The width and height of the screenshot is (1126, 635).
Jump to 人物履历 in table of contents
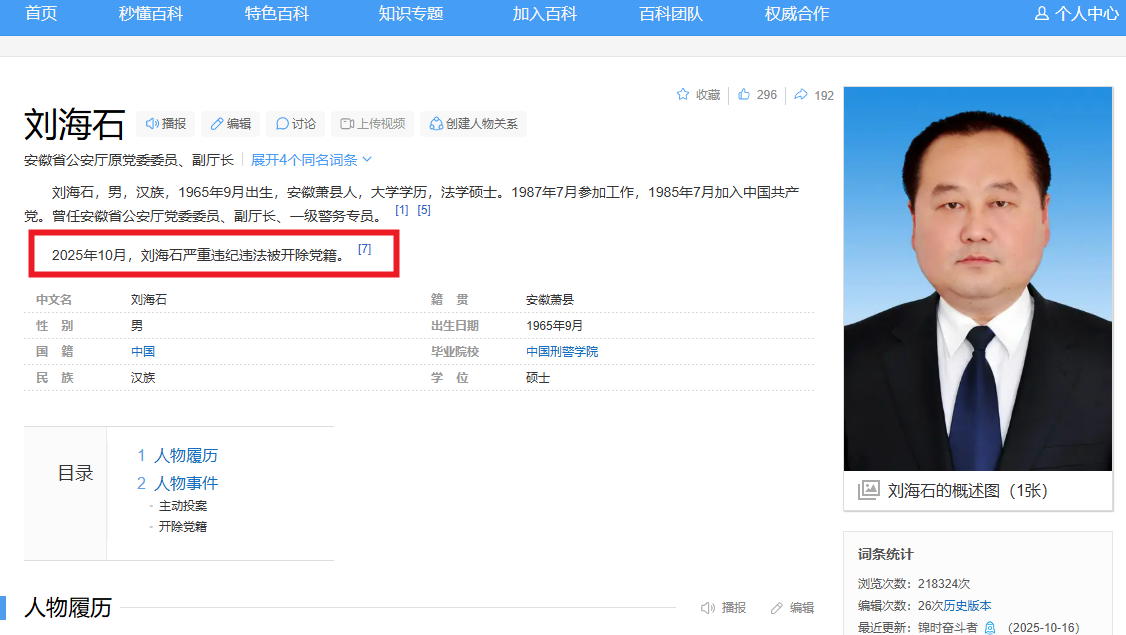(185, 456)
